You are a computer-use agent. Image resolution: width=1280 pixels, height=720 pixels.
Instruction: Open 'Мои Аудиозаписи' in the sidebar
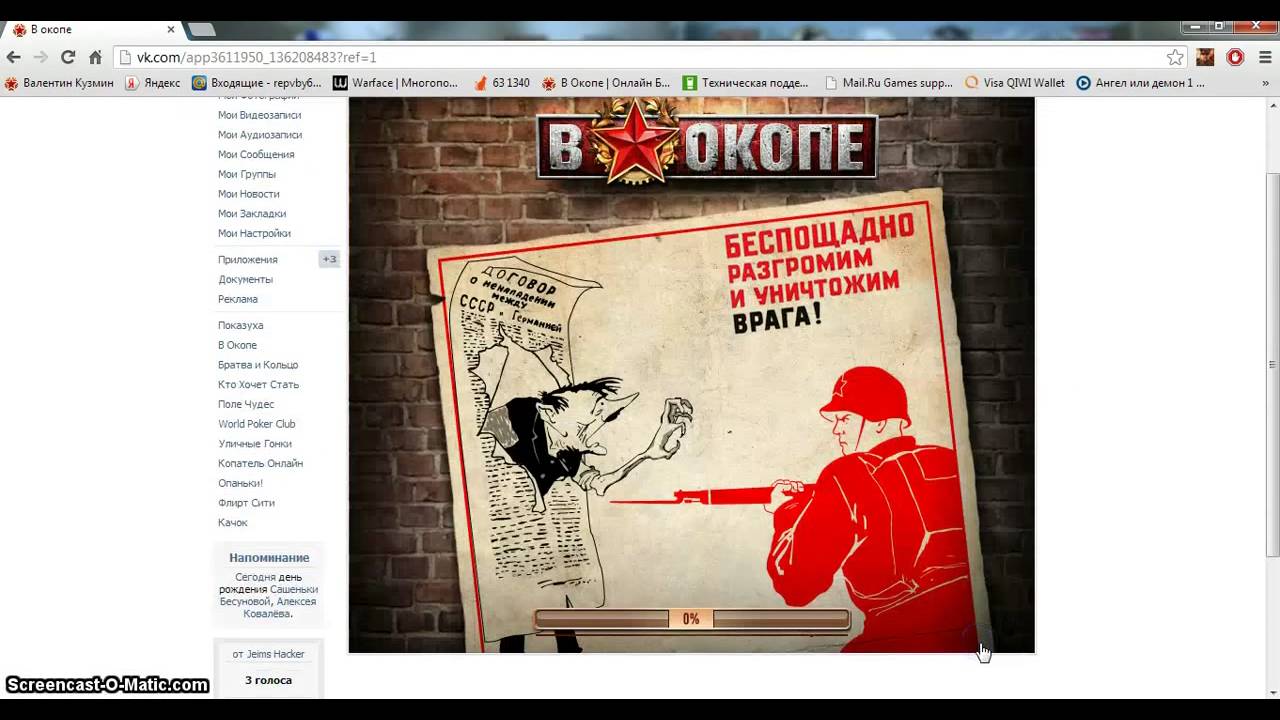pos(260,135)
